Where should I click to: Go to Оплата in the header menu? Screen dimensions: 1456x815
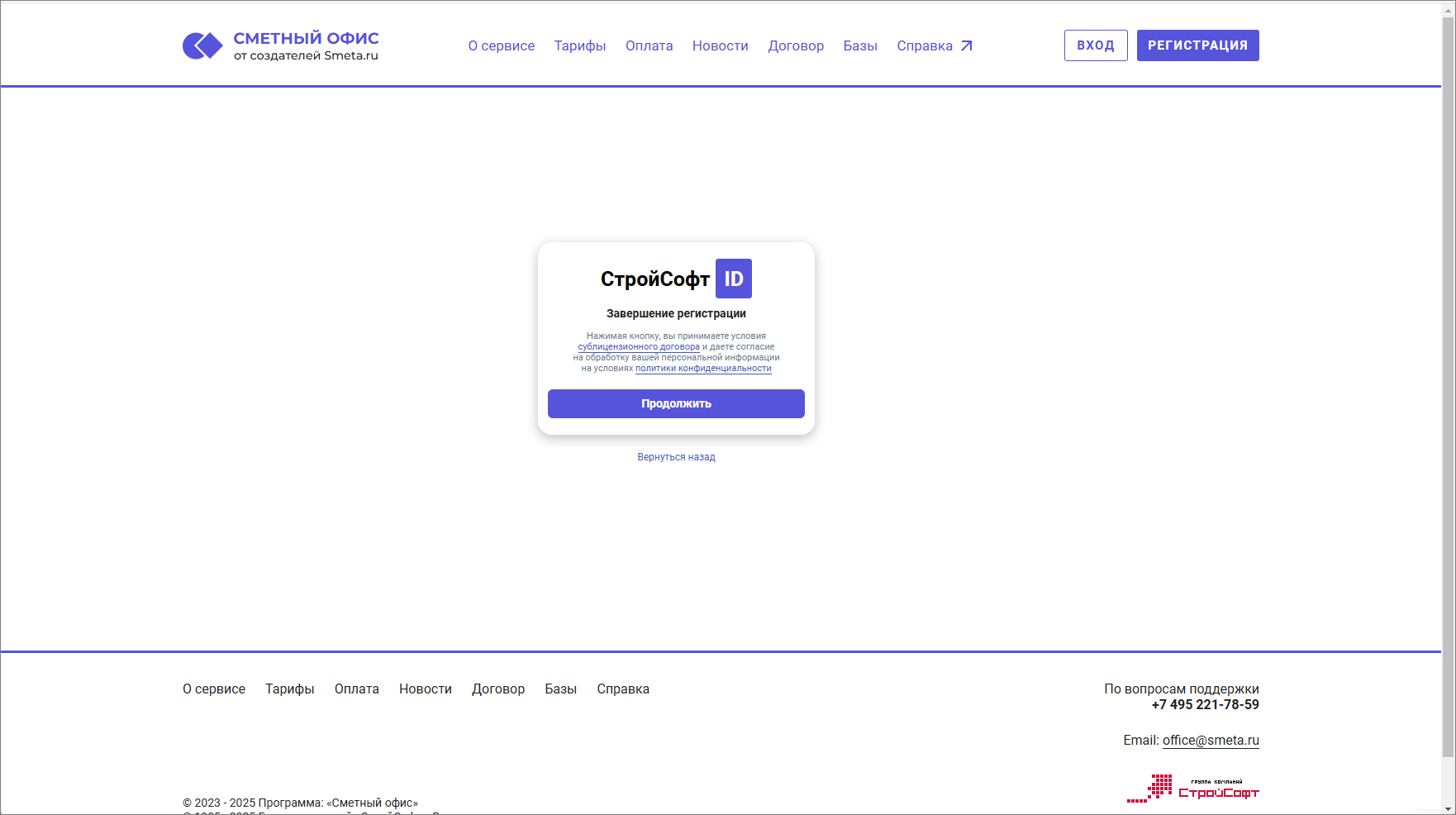[649, 46]
